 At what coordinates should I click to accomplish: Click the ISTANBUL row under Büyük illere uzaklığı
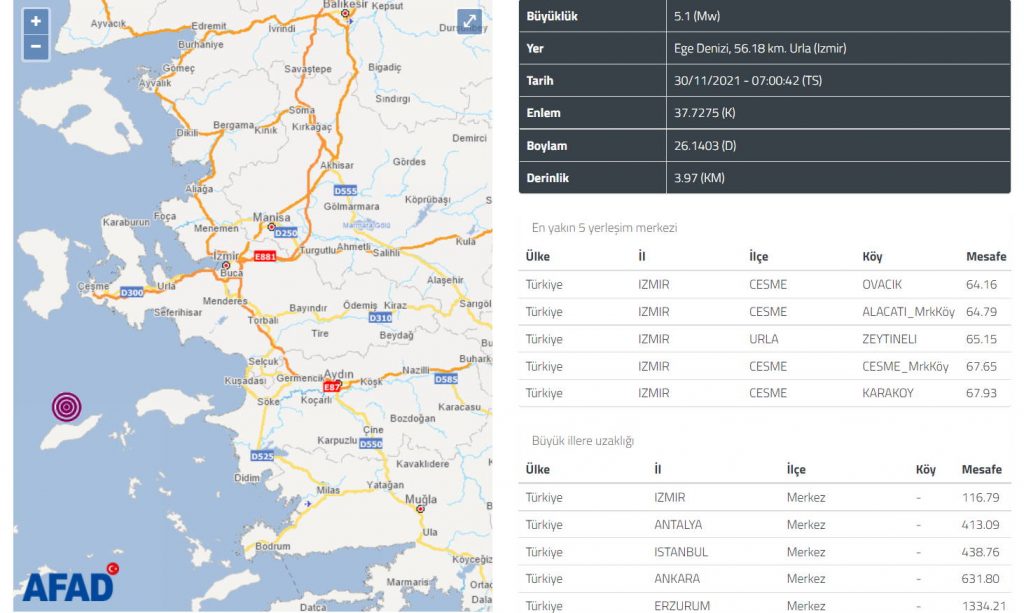(760, 551)
